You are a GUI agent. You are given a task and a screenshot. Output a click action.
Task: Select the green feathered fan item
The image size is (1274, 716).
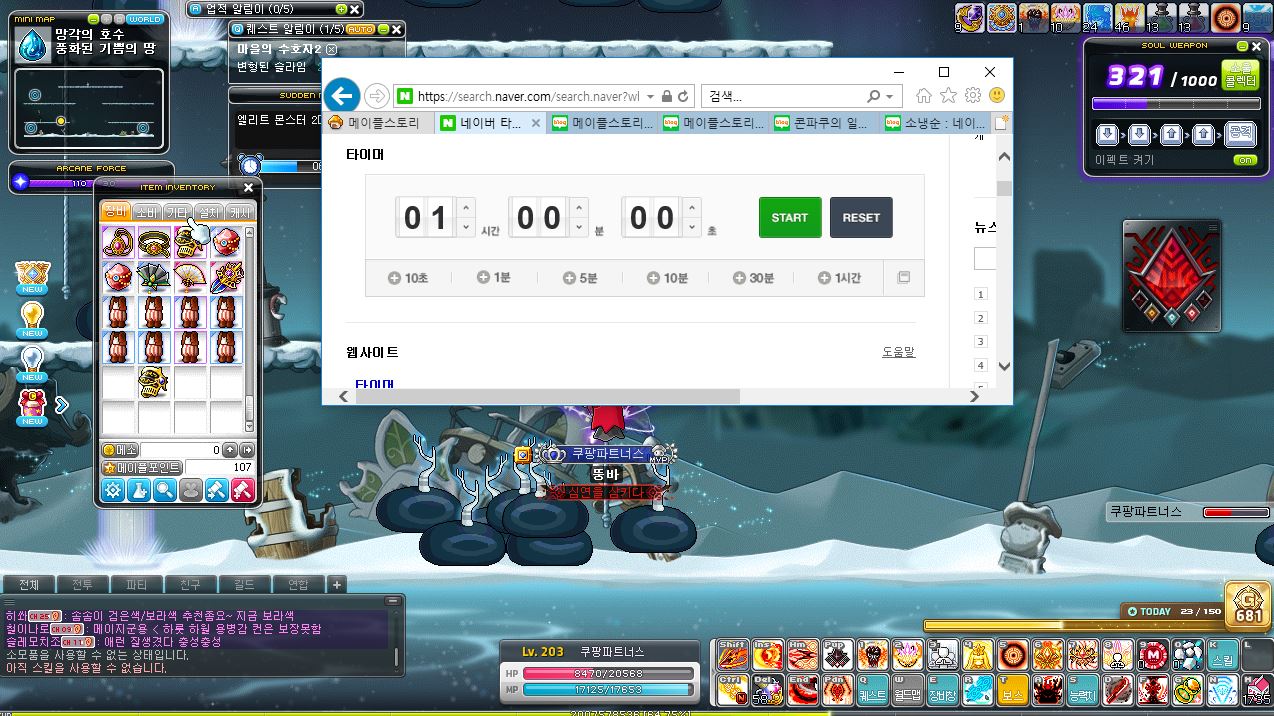(154, 278)
